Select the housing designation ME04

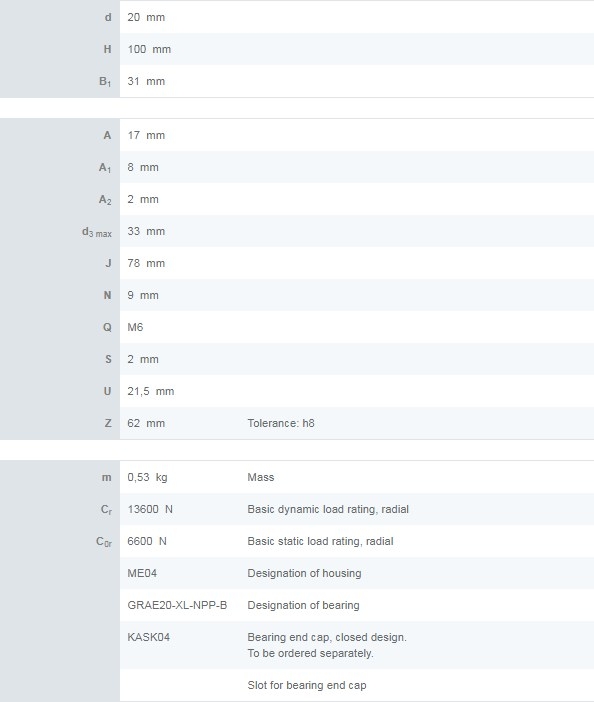(x=142, y=574)
